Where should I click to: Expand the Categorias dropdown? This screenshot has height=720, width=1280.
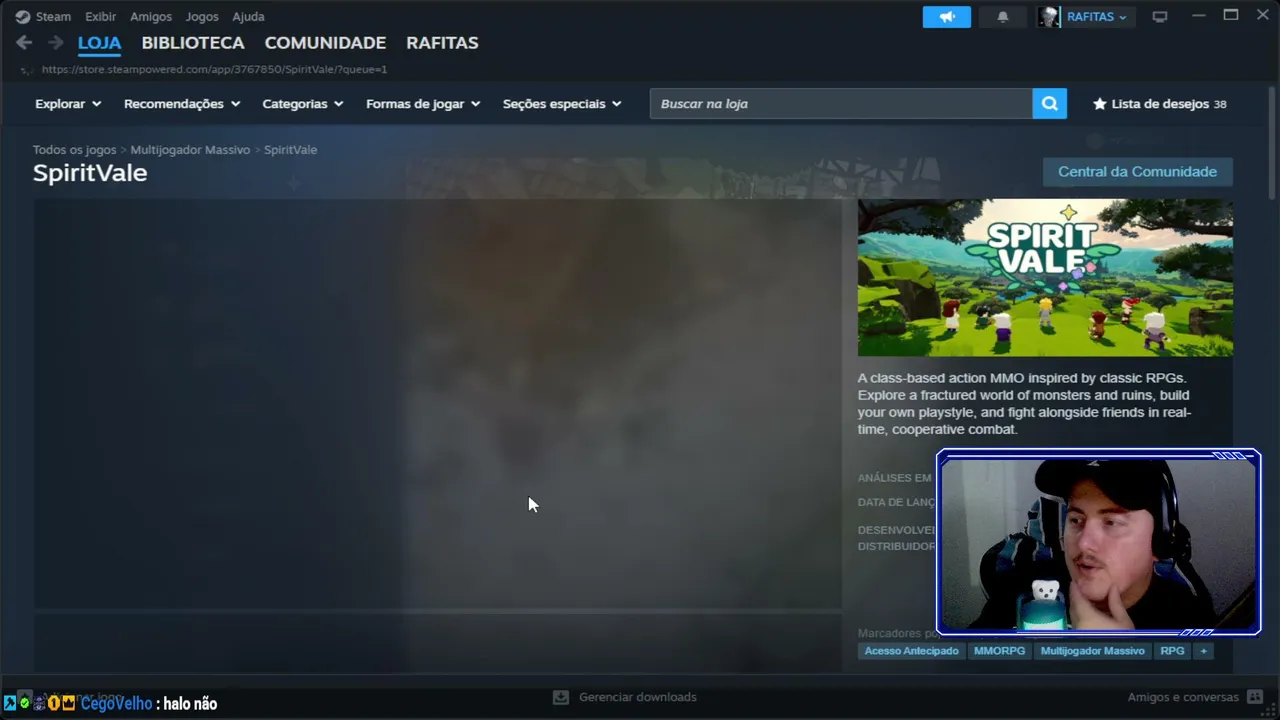tap(303, 104)
